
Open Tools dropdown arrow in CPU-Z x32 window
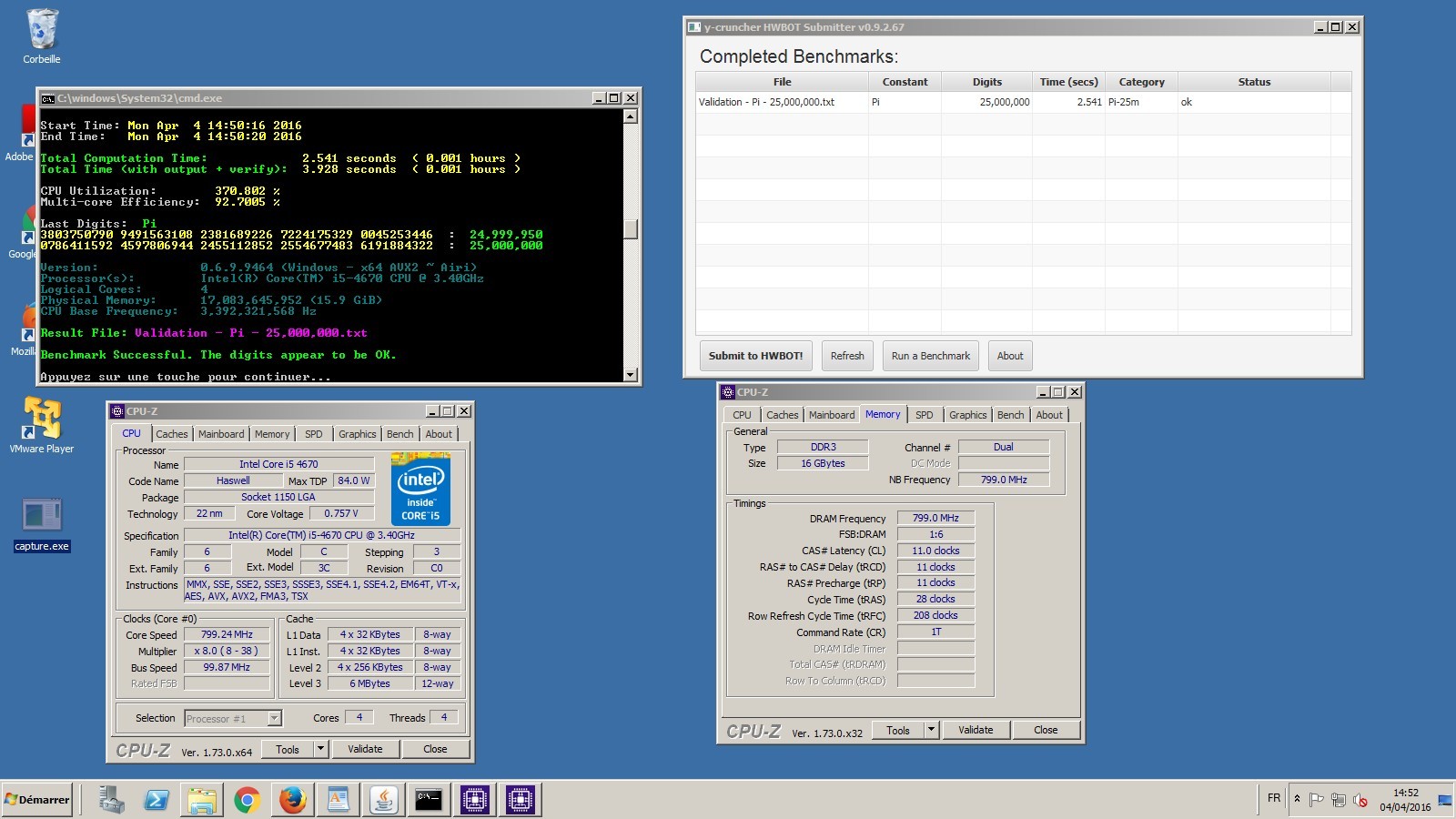tap(931, 730)
